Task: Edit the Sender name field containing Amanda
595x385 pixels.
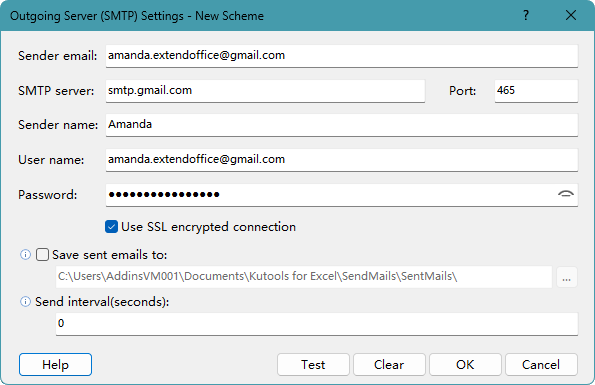Action: (x=342, y=125)
